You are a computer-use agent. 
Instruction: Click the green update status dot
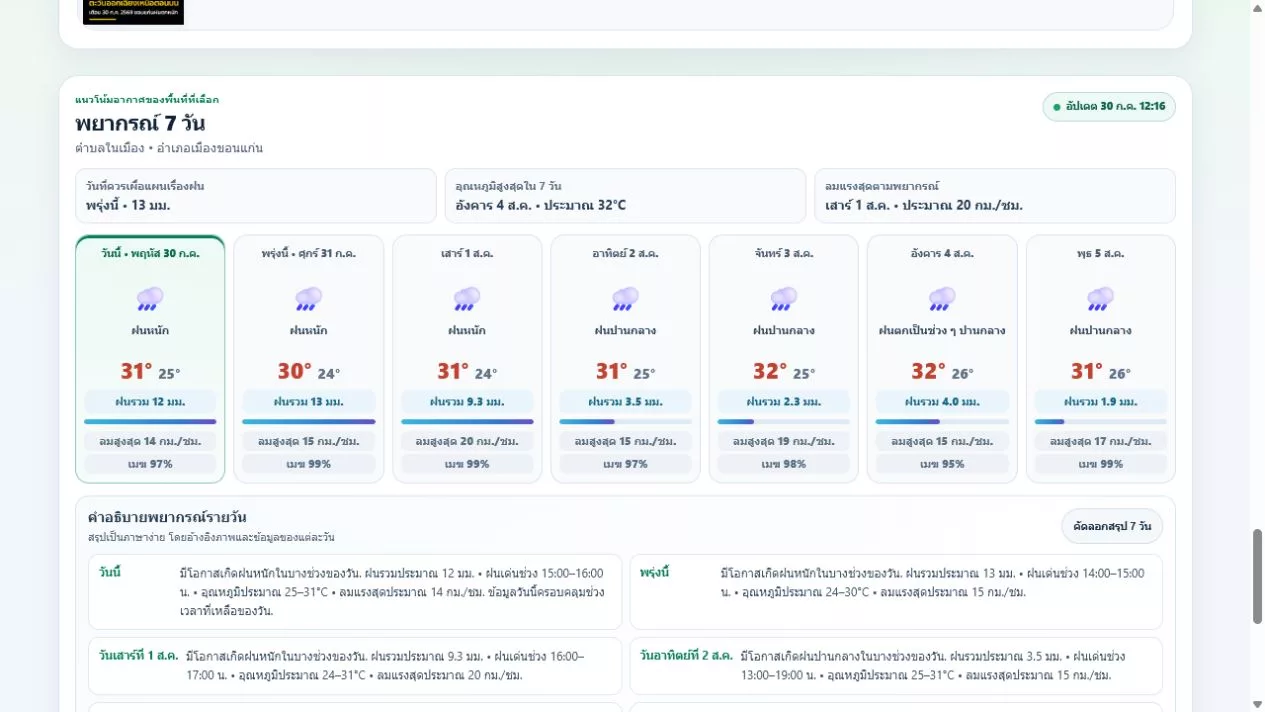pyautogui.click(x=1057, y=107)
